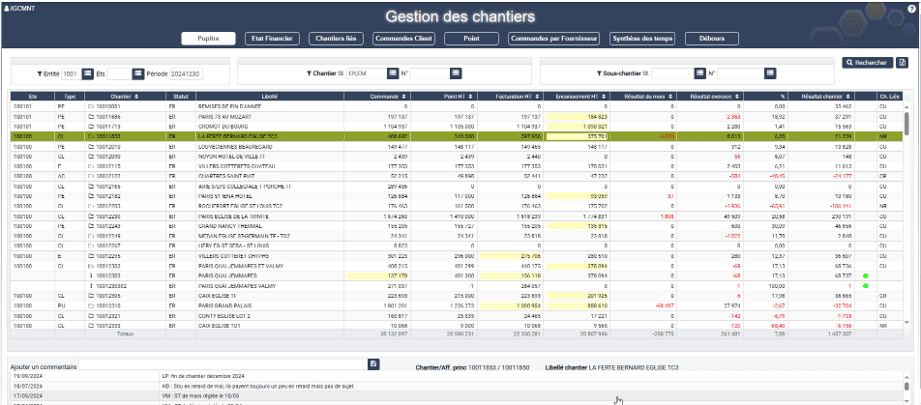Select the GRAND NANCY THERMAL row

[x=456, y=226]
